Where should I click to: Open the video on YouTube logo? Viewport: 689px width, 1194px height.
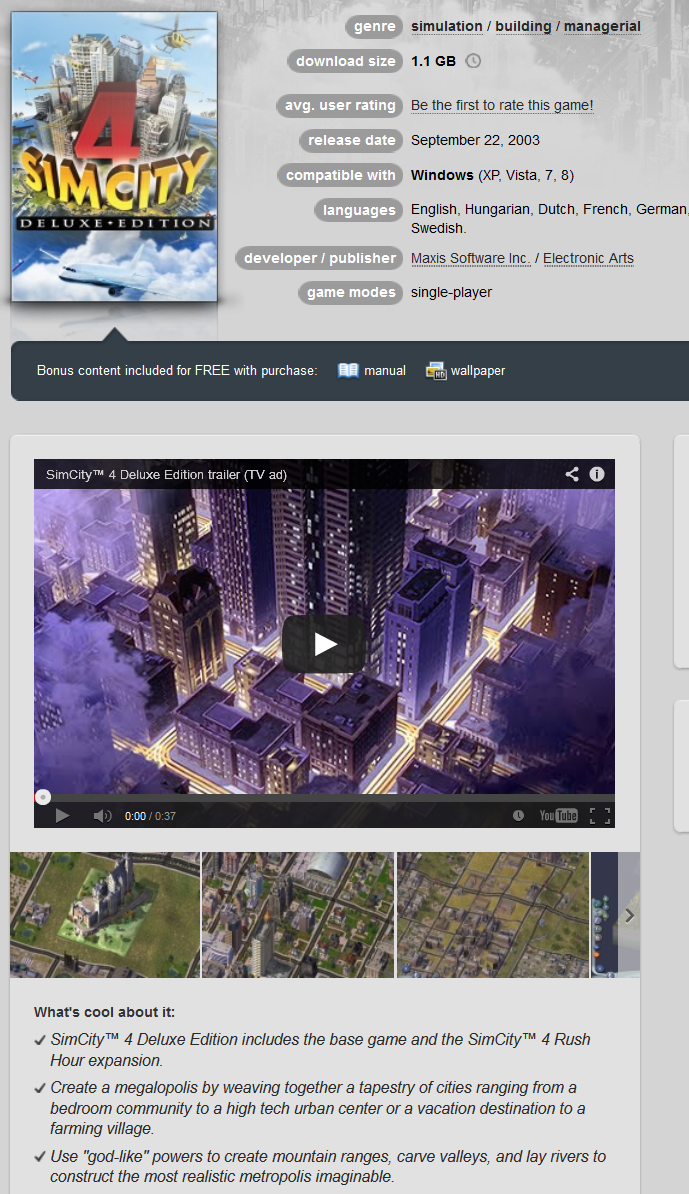point(559,816)
